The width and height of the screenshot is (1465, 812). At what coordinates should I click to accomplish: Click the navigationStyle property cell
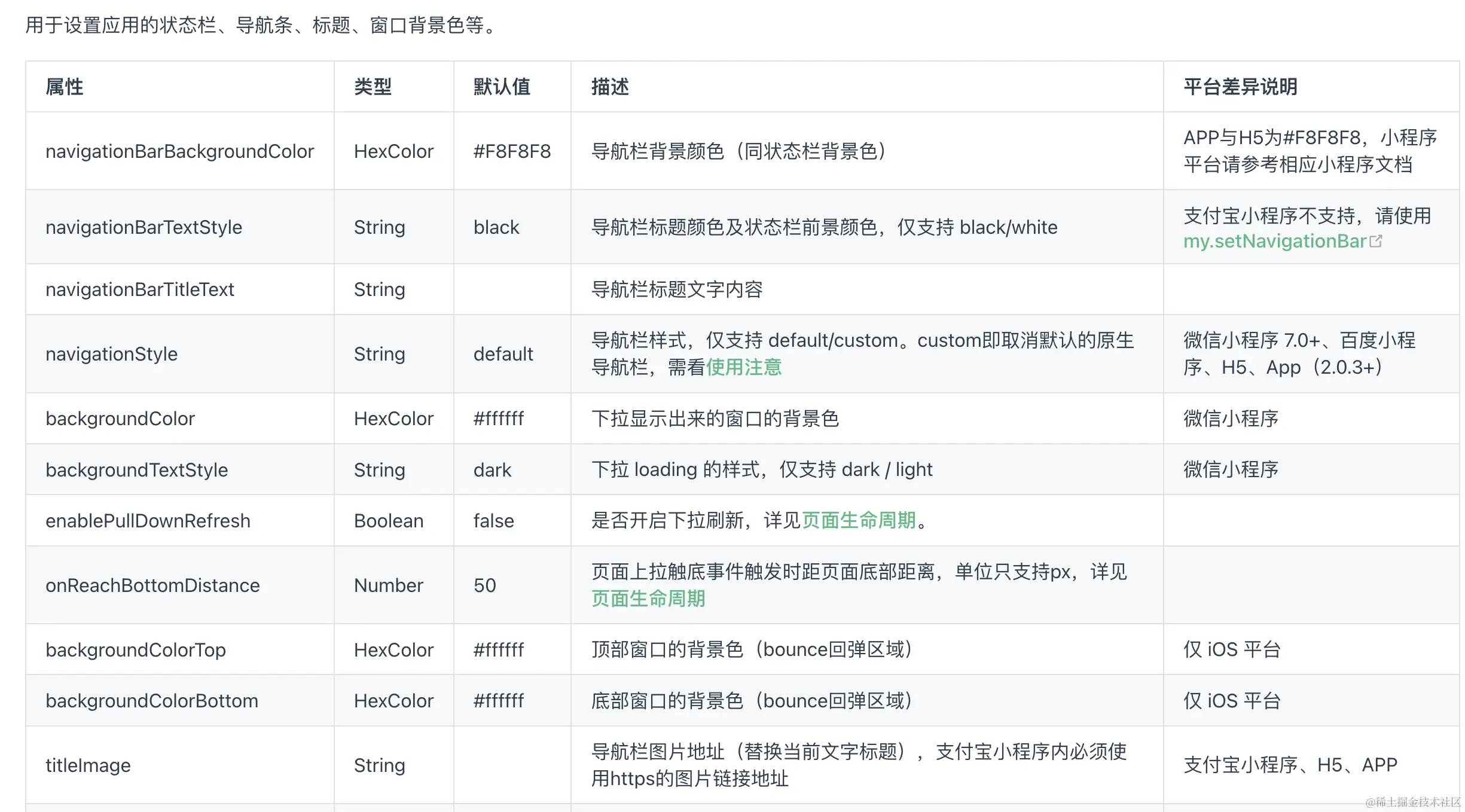coord(111,354)
